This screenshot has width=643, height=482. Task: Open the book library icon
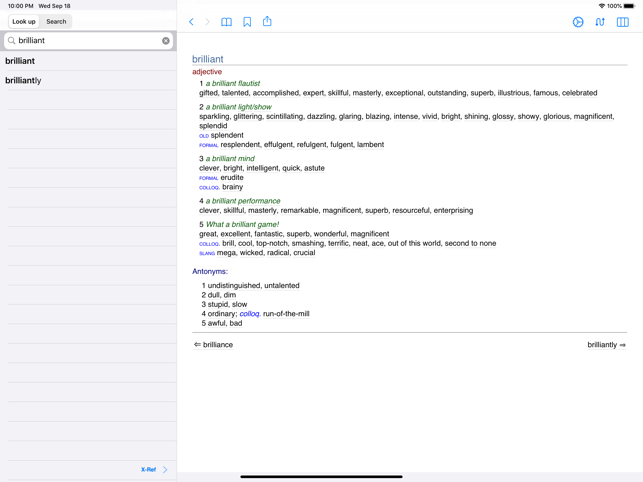point(227,22)
